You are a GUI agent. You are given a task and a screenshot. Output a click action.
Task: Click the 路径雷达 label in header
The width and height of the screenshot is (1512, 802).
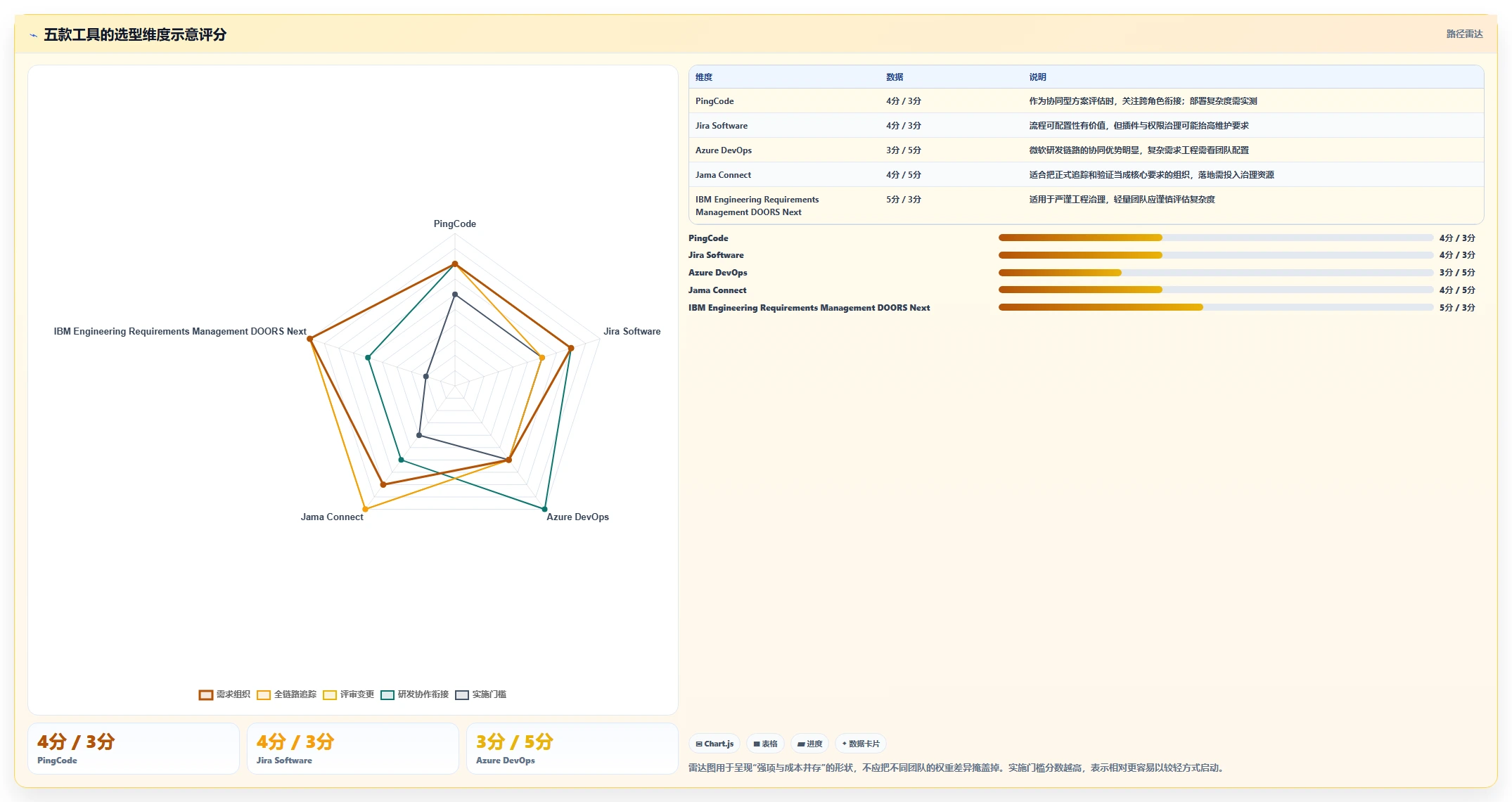tap(1464, 34)
